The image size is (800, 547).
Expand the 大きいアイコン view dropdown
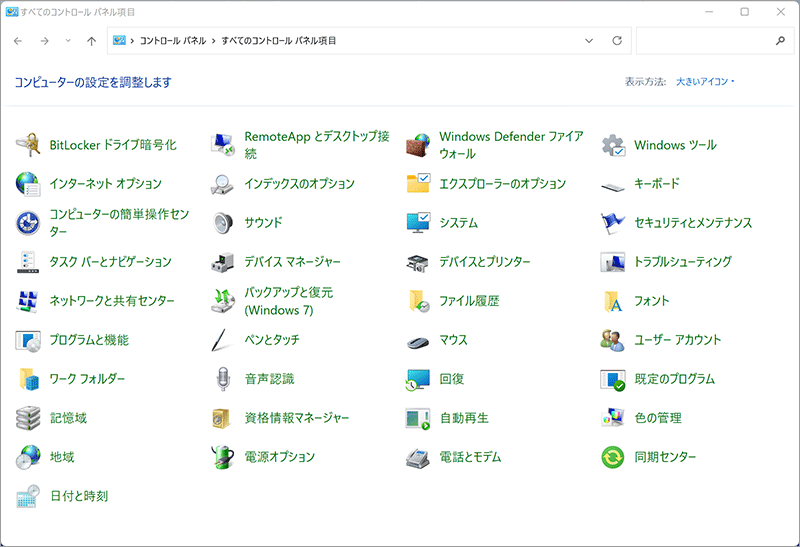(x=705, y=82)
